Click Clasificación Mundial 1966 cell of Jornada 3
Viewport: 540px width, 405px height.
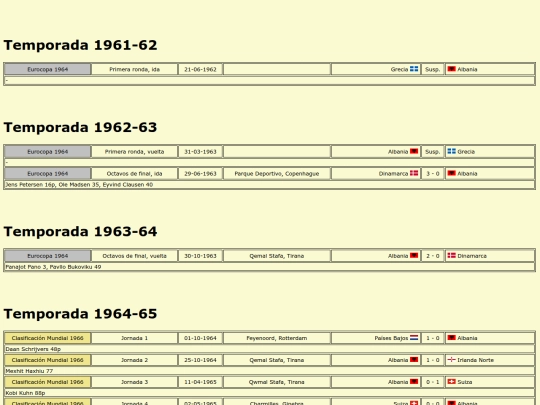click(x=48, y=382)
